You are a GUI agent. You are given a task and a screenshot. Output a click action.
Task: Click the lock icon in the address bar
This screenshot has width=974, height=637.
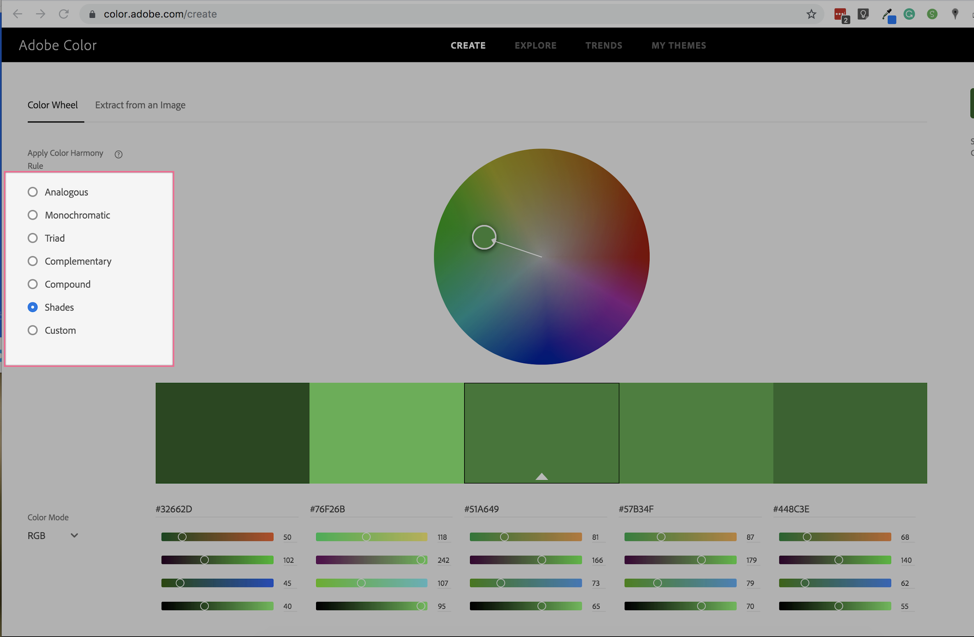[92, 14]
